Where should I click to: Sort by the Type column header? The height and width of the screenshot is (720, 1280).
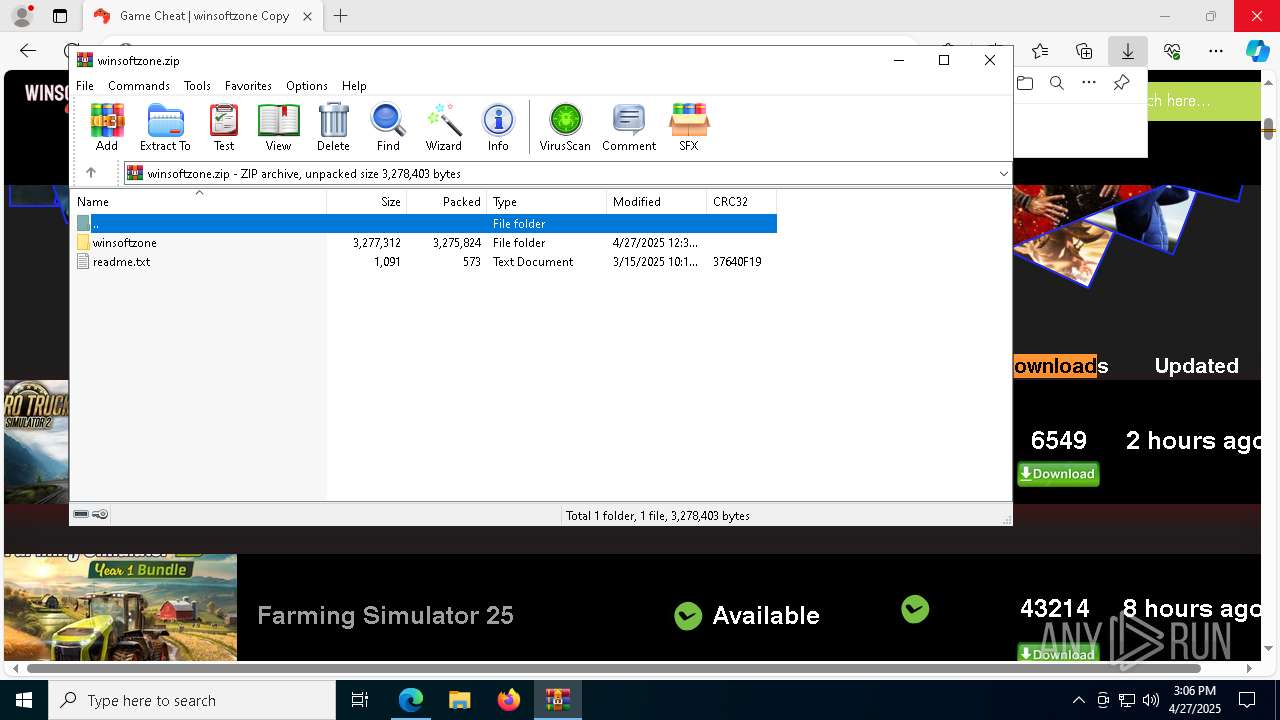(546, 202)
